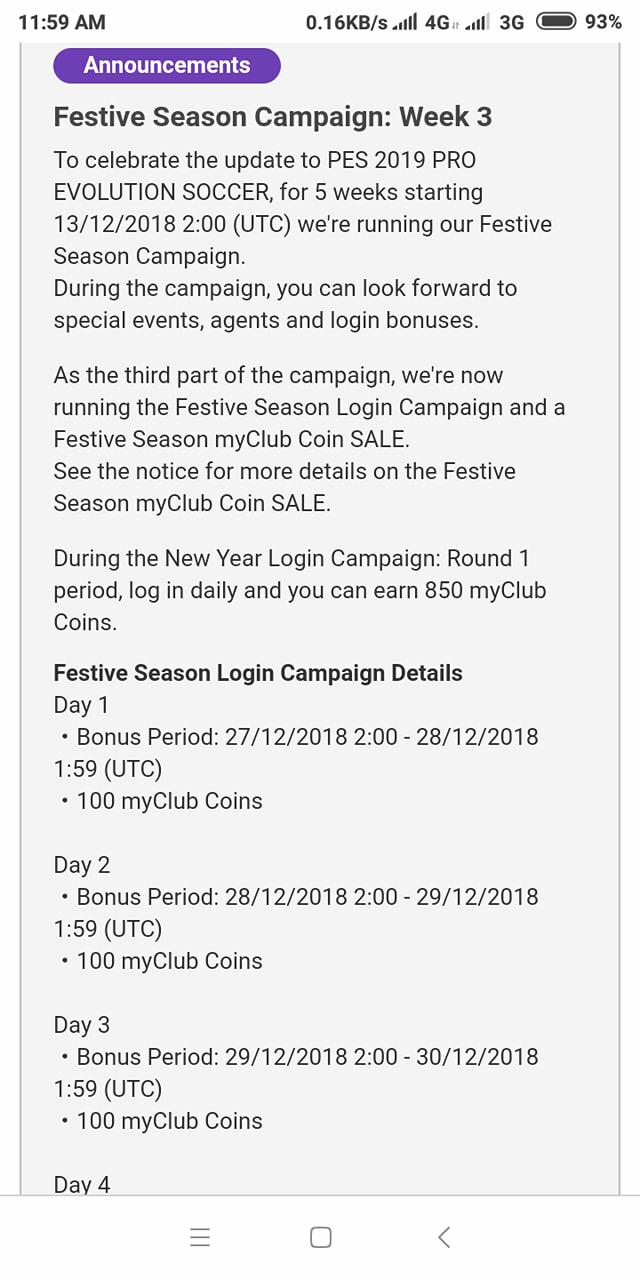Tap the purple Announcements label
640x1280 pixels.
click(x=167, y=66)
